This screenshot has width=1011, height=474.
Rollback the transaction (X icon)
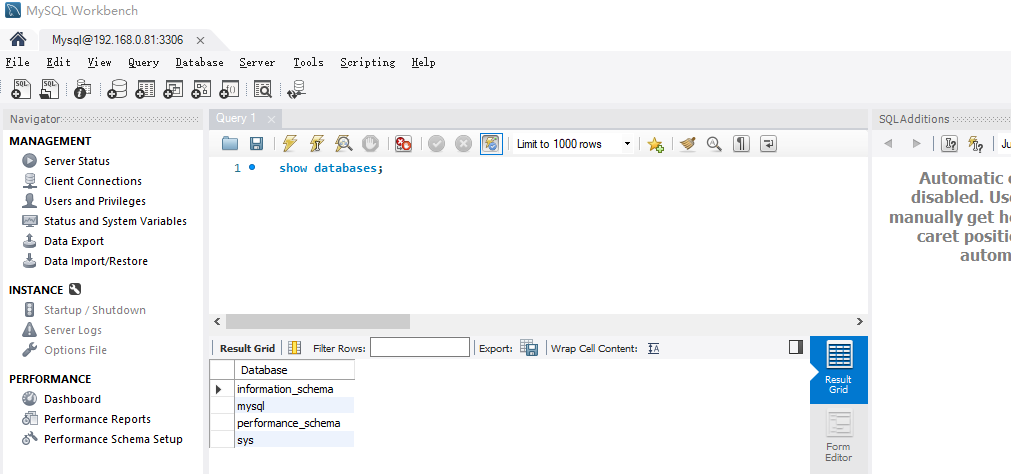[464, 144]
